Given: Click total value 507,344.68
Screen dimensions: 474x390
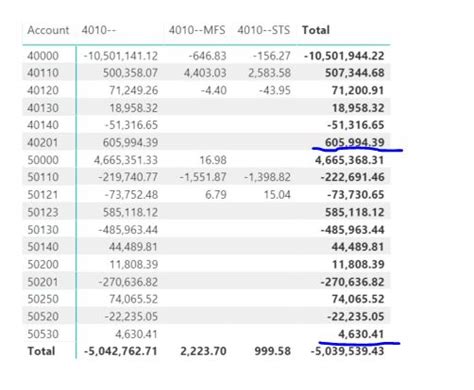Looking at the screenshot, I should point(355,73).
